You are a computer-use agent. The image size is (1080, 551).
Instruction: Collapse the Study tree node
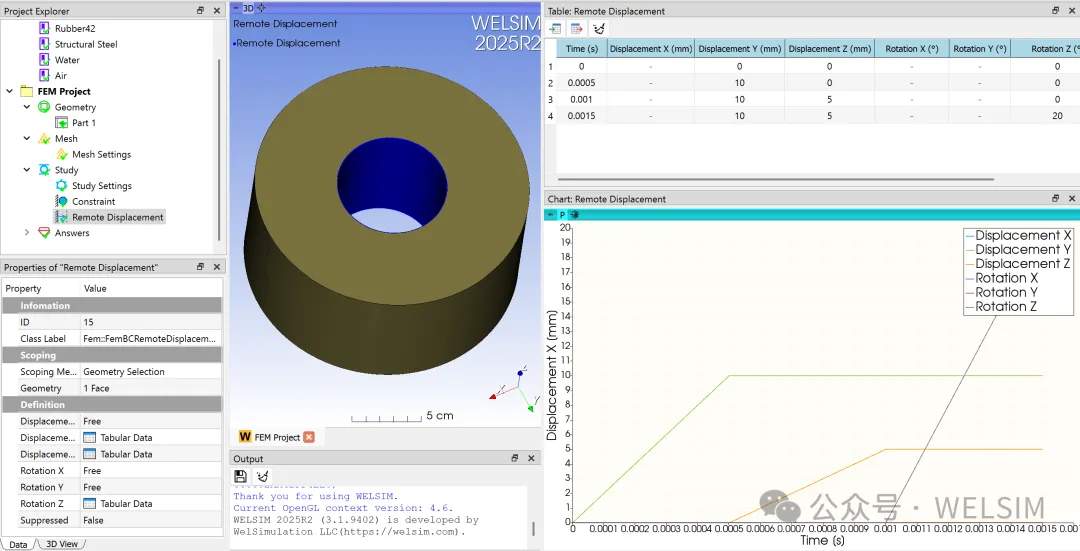click(27, 169)
